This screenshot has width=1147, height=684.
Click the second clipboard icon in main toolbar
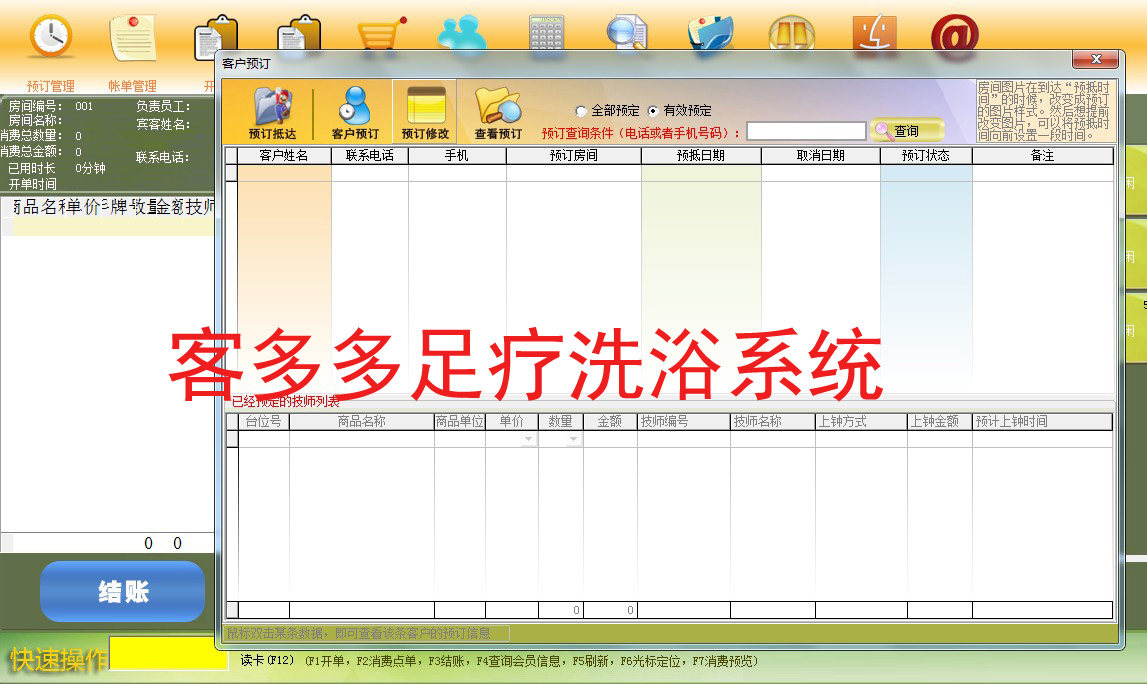(298, 34)
